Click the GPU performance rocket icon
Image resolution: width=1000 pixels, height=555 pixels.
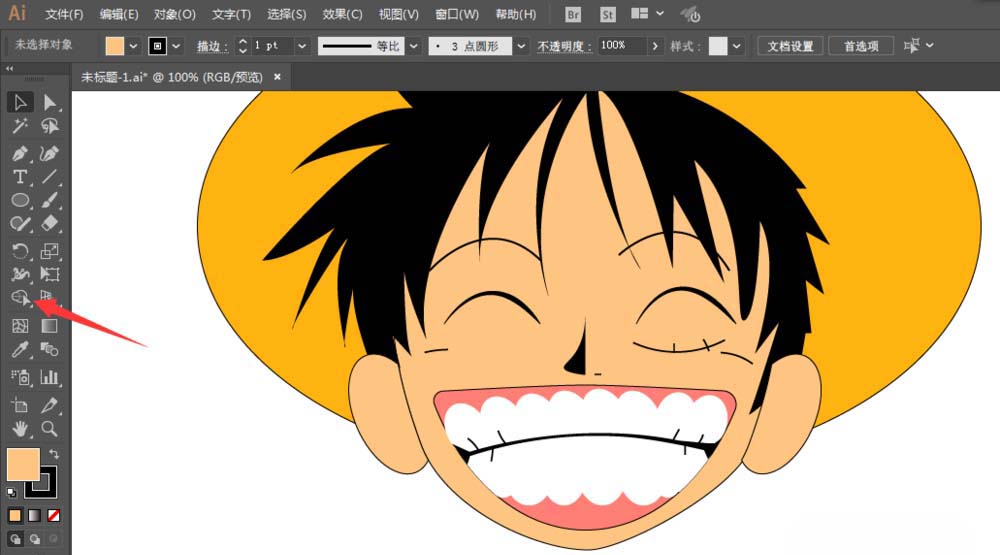point(691,14)
